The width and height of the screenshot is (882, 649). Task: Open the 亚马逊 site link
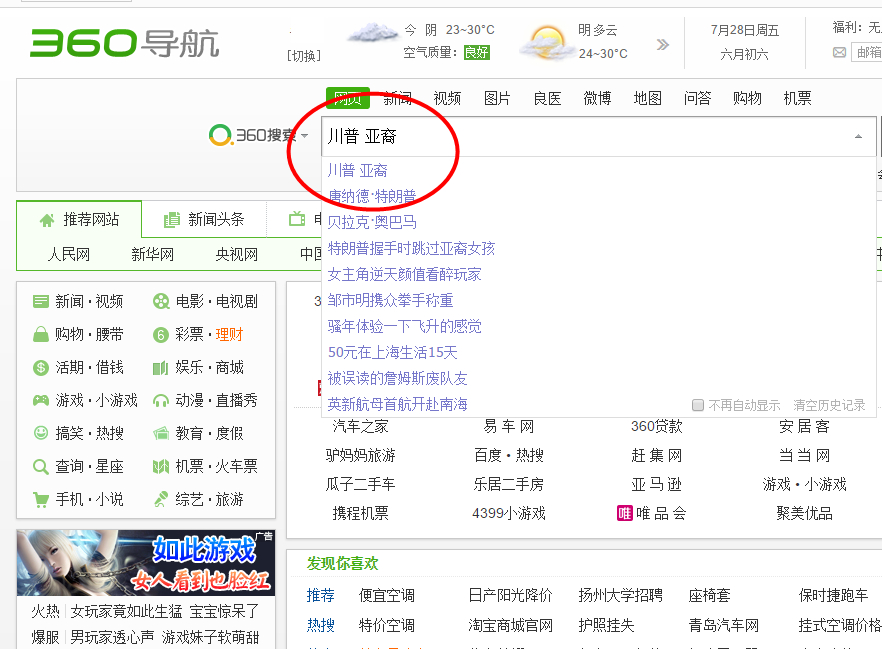pos(656,484)
